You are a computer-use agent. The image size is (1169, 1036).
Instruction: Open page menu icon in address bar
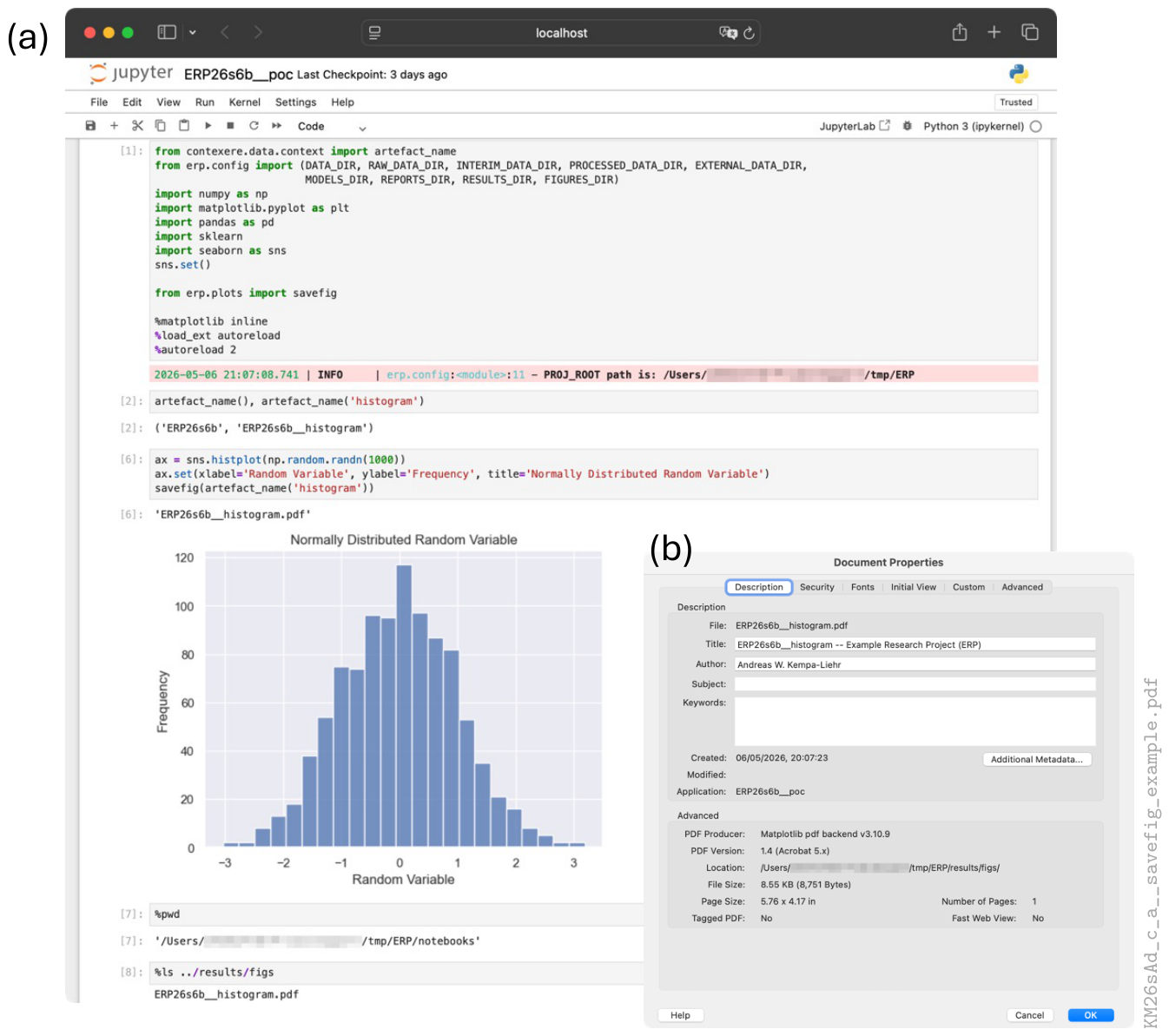point(375,33)
